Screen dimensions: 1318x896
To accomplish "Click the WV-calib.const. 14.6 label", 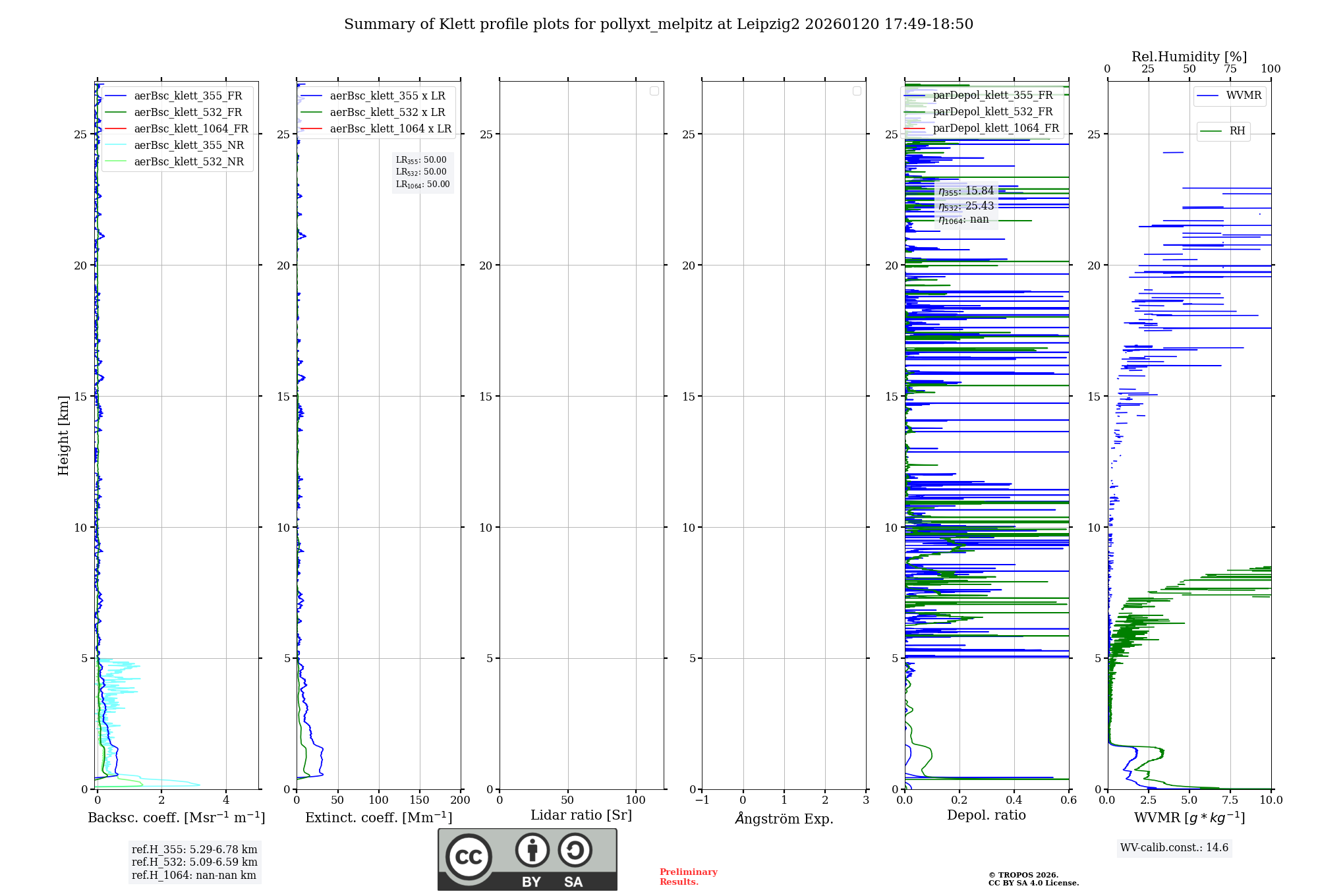I will (1174, 847).
